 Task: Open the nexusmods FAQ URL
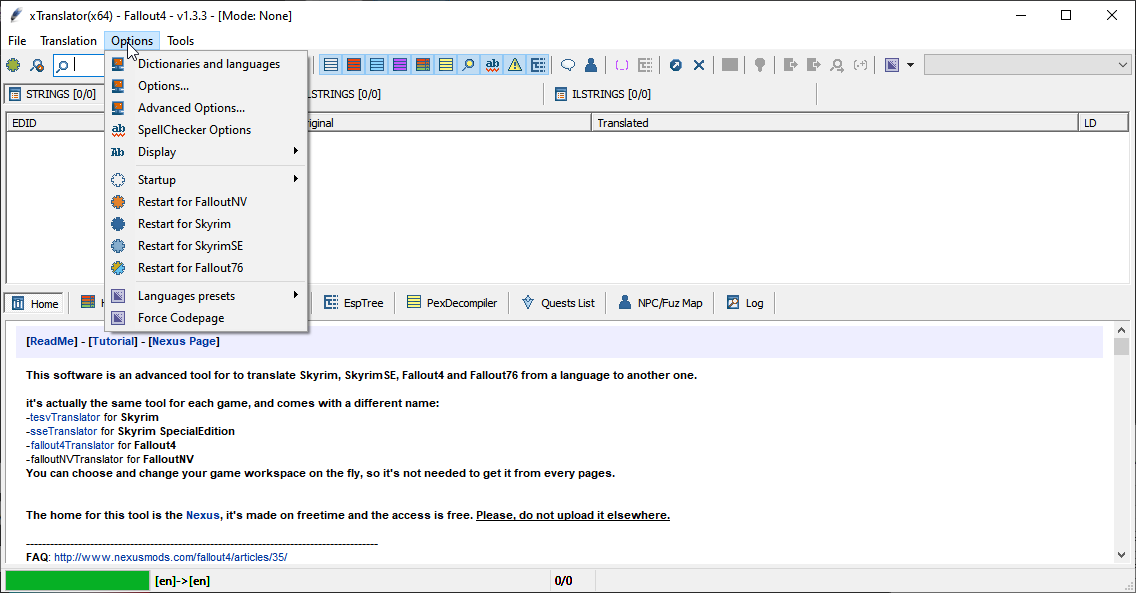click(x=170, y=558)
